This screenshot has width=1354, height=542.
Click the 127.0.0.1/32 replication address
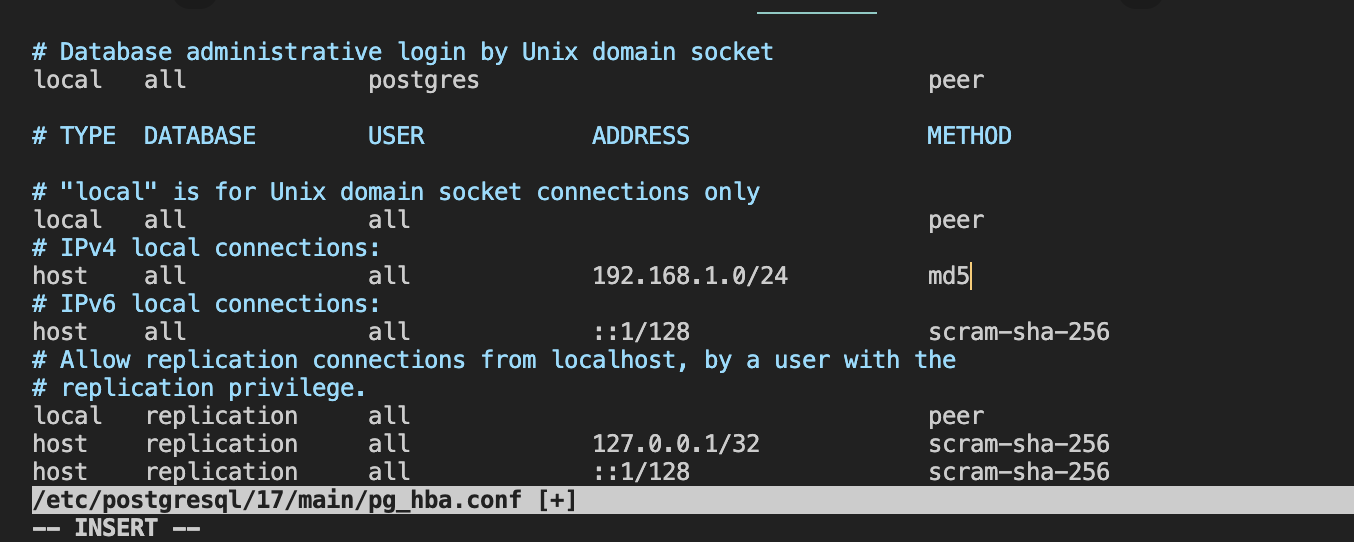[676, 443]
